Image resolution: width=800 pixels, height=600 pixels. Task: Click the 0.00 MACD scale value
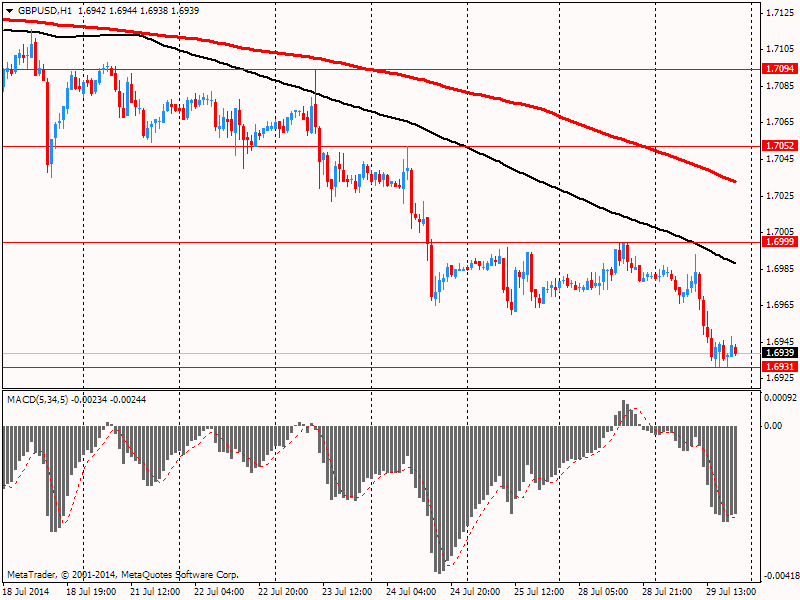click(774, 426)
